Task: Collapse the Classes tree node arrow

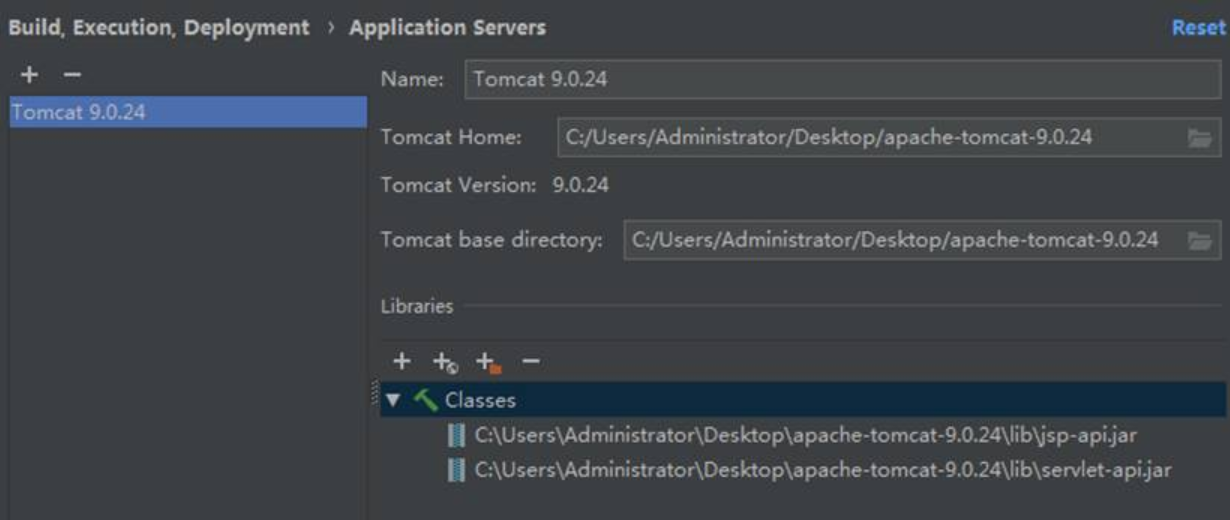Action: (x=393, y=400)
